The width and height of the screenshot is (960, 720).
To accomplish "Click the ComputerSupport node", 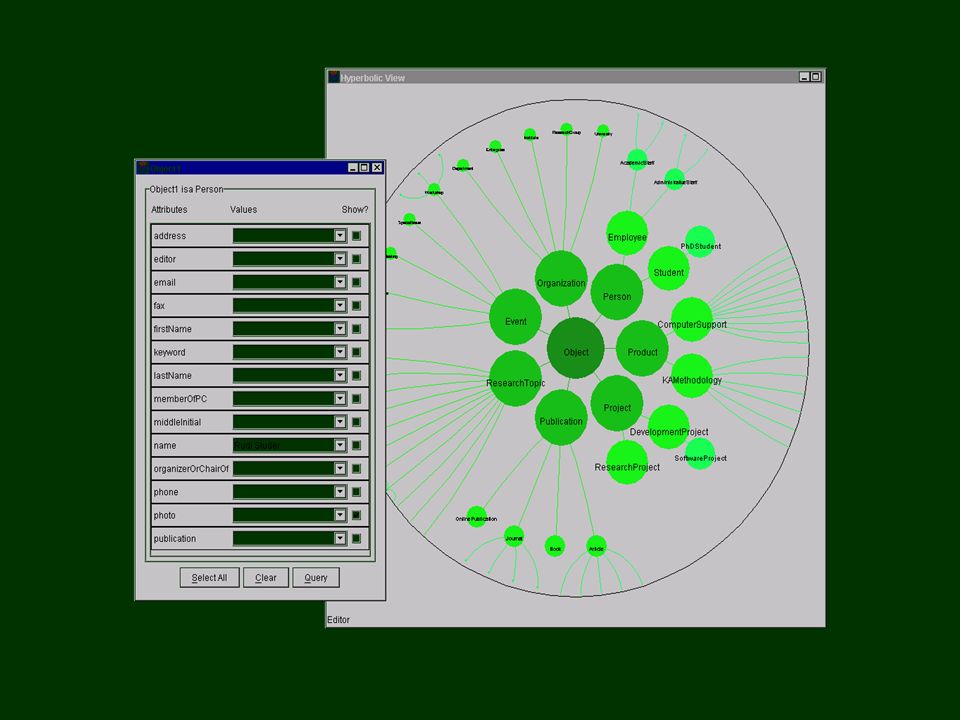I will pos(692,320).
